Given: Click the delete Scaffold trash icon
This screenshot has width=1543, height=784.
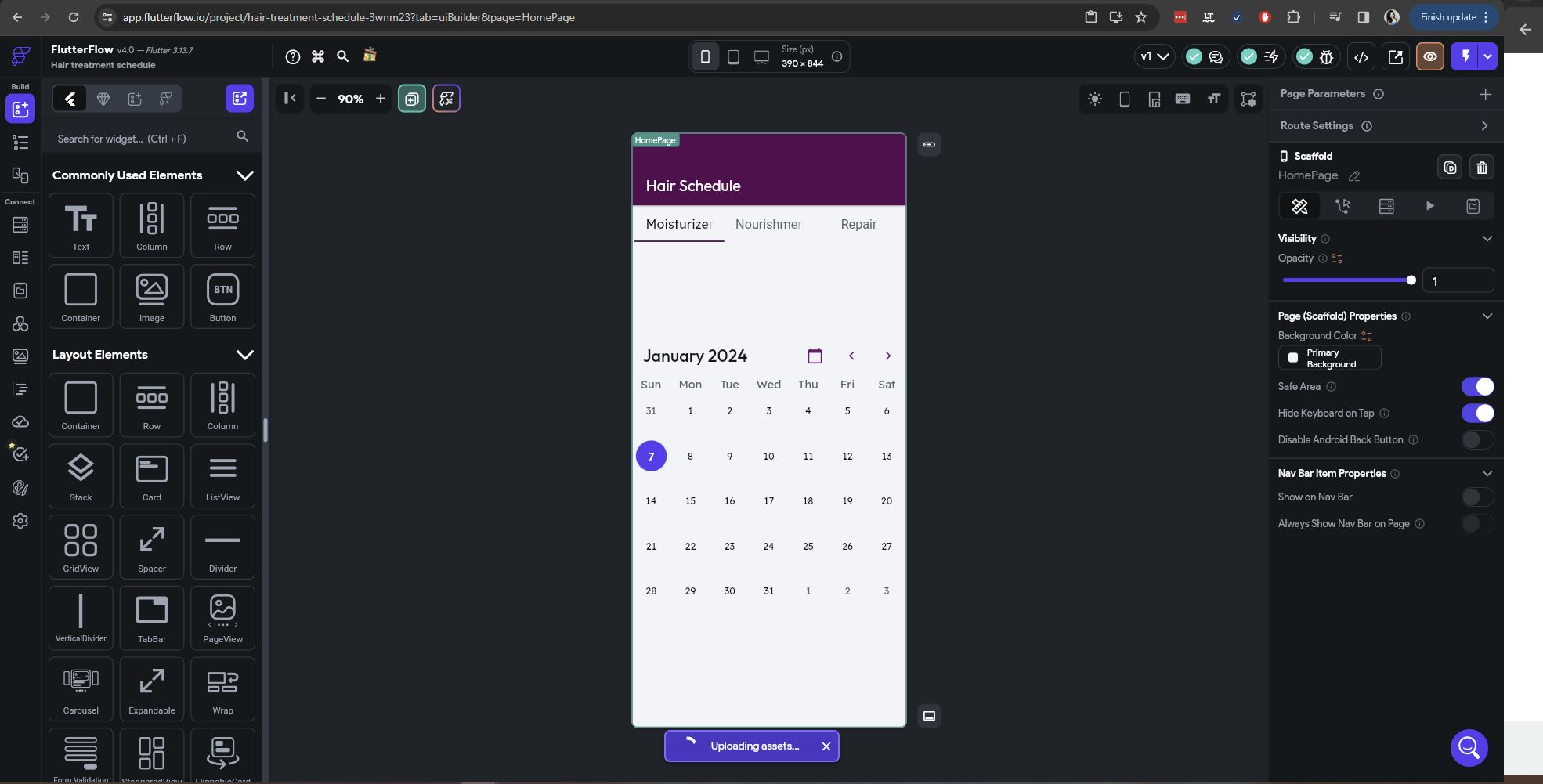Looking at the screenshot, I should (1481, 167).
